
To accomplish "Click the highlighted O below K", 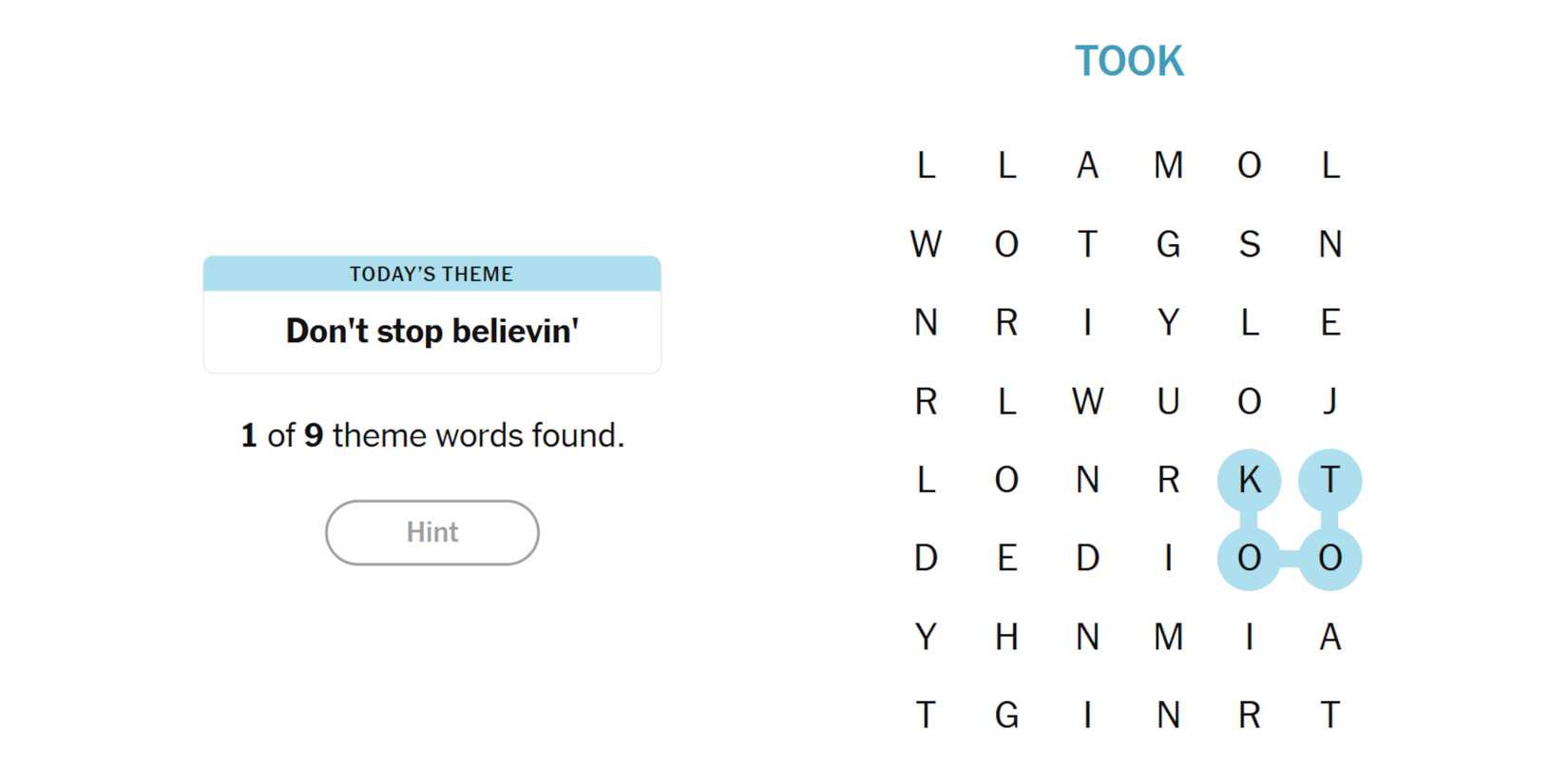I will point(1249,558).
